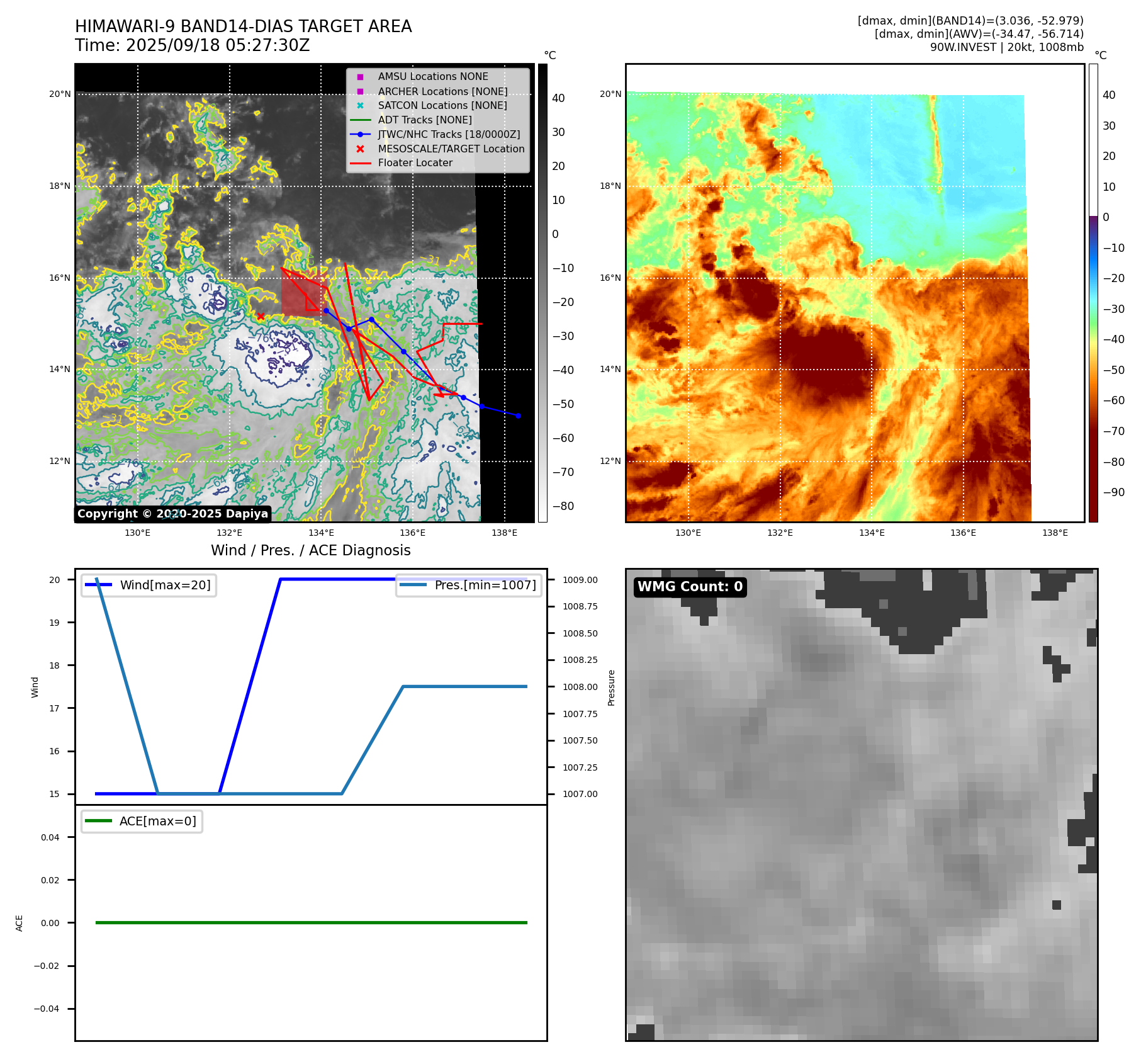
Task: Click the Floater Locater legend label
Action: click(415, 163)
